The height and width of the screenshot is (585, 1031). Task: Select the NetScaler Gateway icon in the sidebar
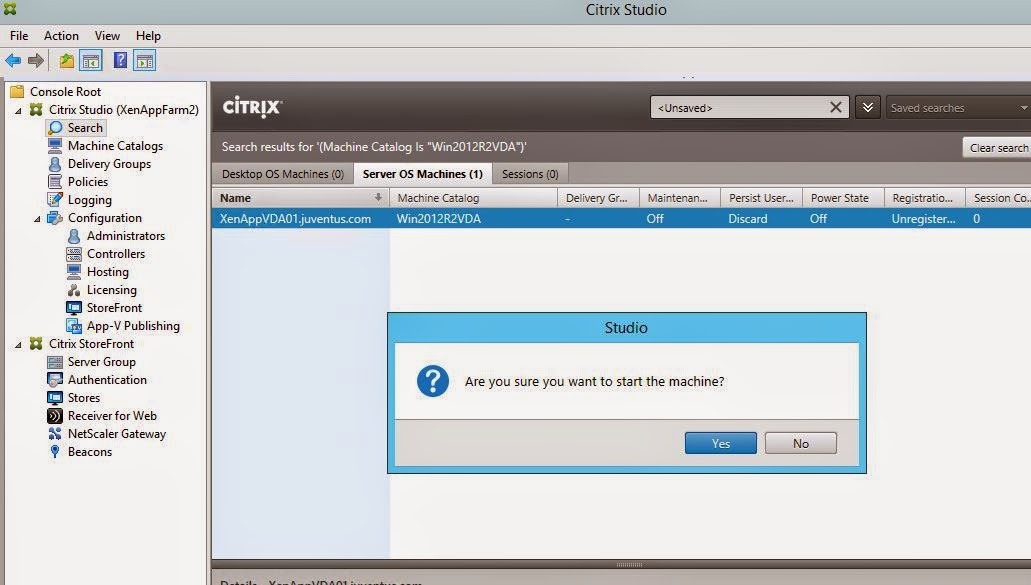(56, 433)
